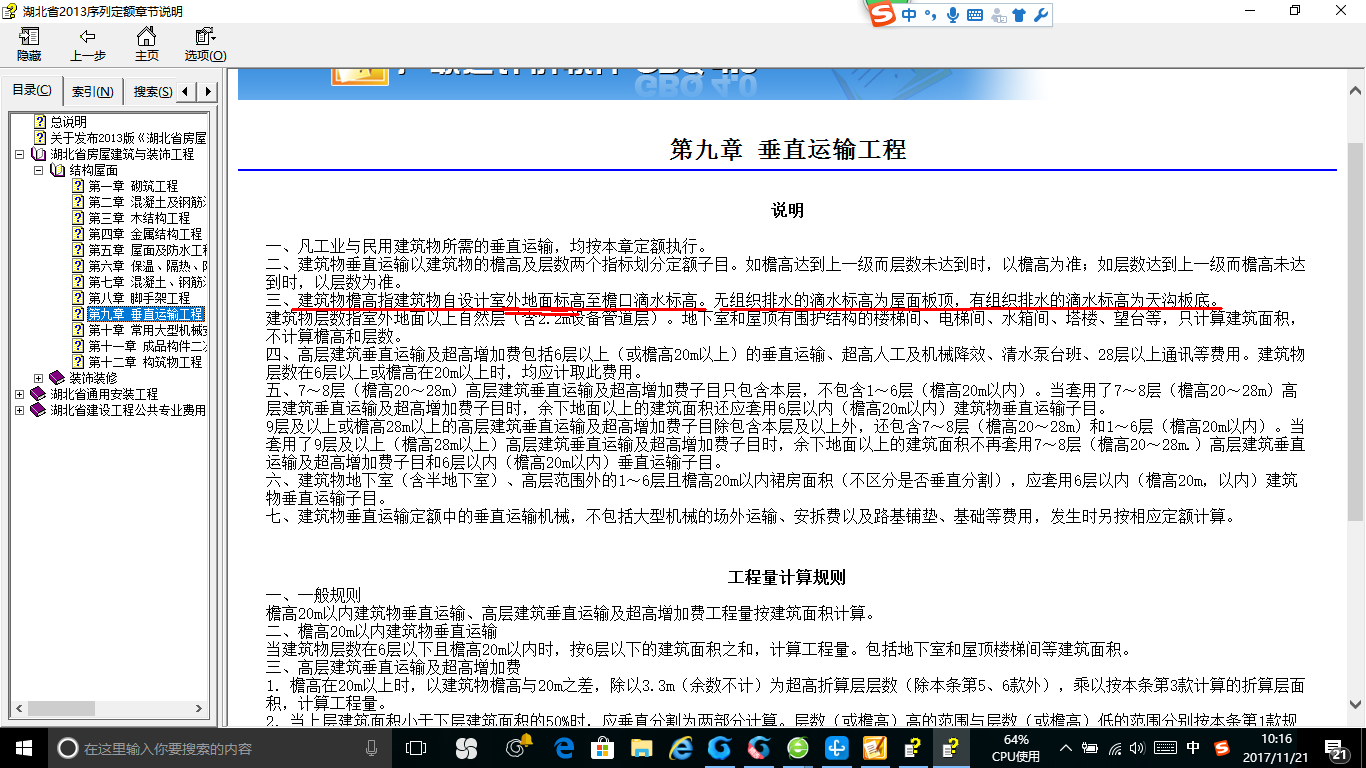
Task: Click the taskbar 中 input indicator
Action: click(1193, 748)
